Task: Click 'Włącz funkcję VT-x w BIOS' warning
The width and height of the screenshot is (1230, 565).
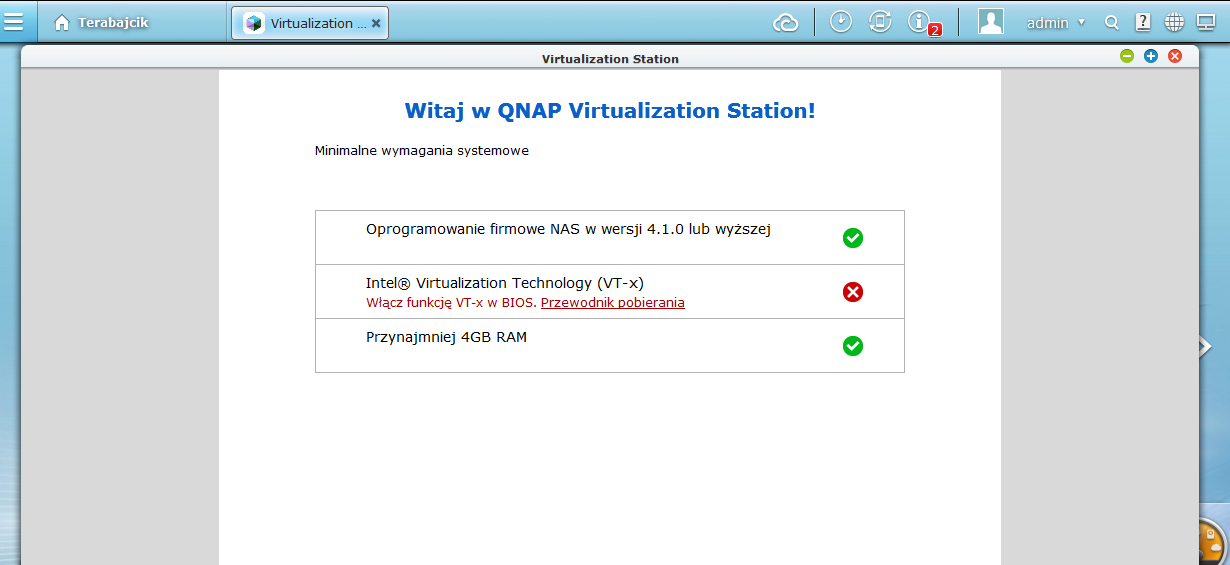Action: click(451, 303)
